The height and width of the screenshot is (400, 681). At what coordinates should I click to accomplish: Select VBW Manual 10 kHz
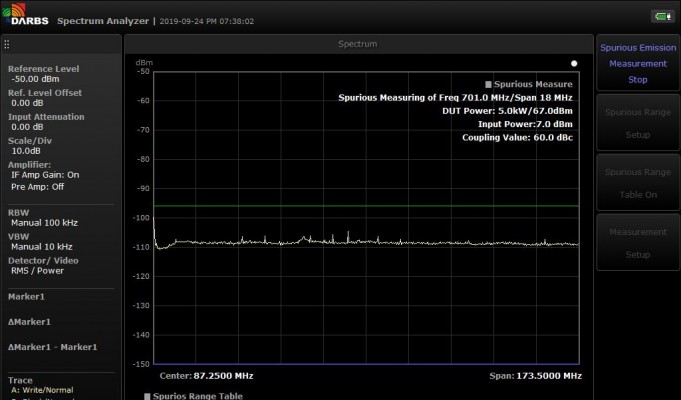[40, 241]
